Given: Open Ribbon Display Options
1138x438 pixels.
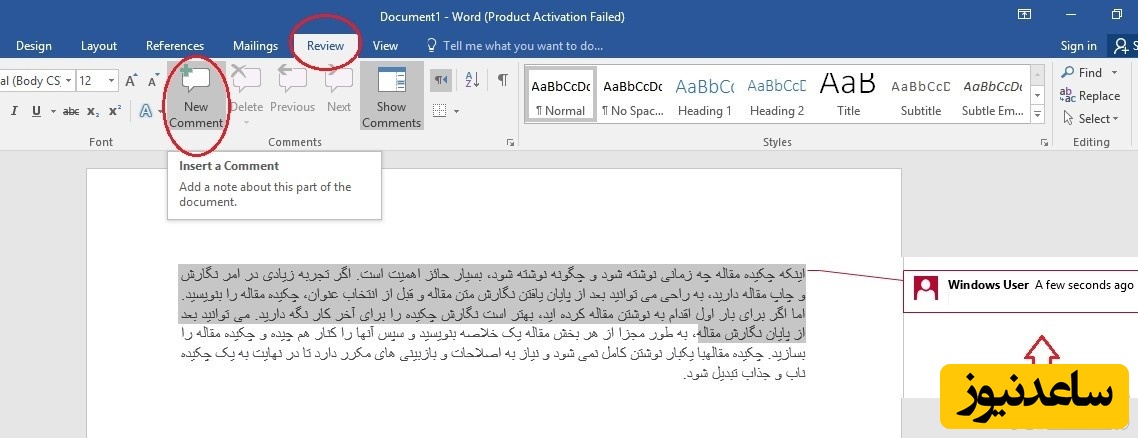Looking at the screenshot, I should [1024, 15].
